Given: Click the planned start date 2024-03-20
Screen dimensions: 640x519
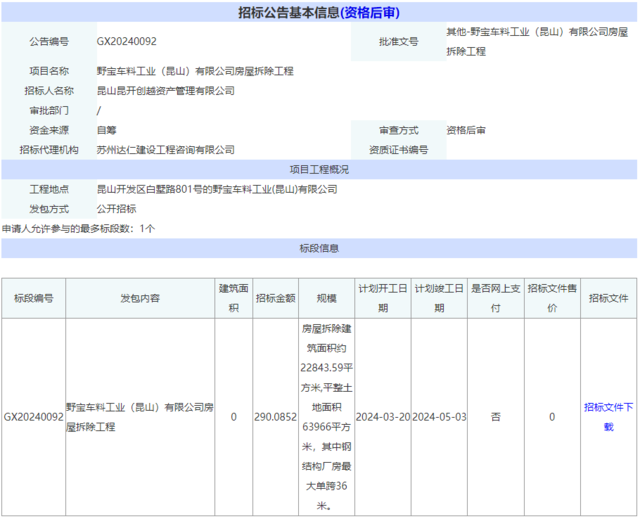Looking at the screenshot, I should pyautogui.click(x=383, y=417).
